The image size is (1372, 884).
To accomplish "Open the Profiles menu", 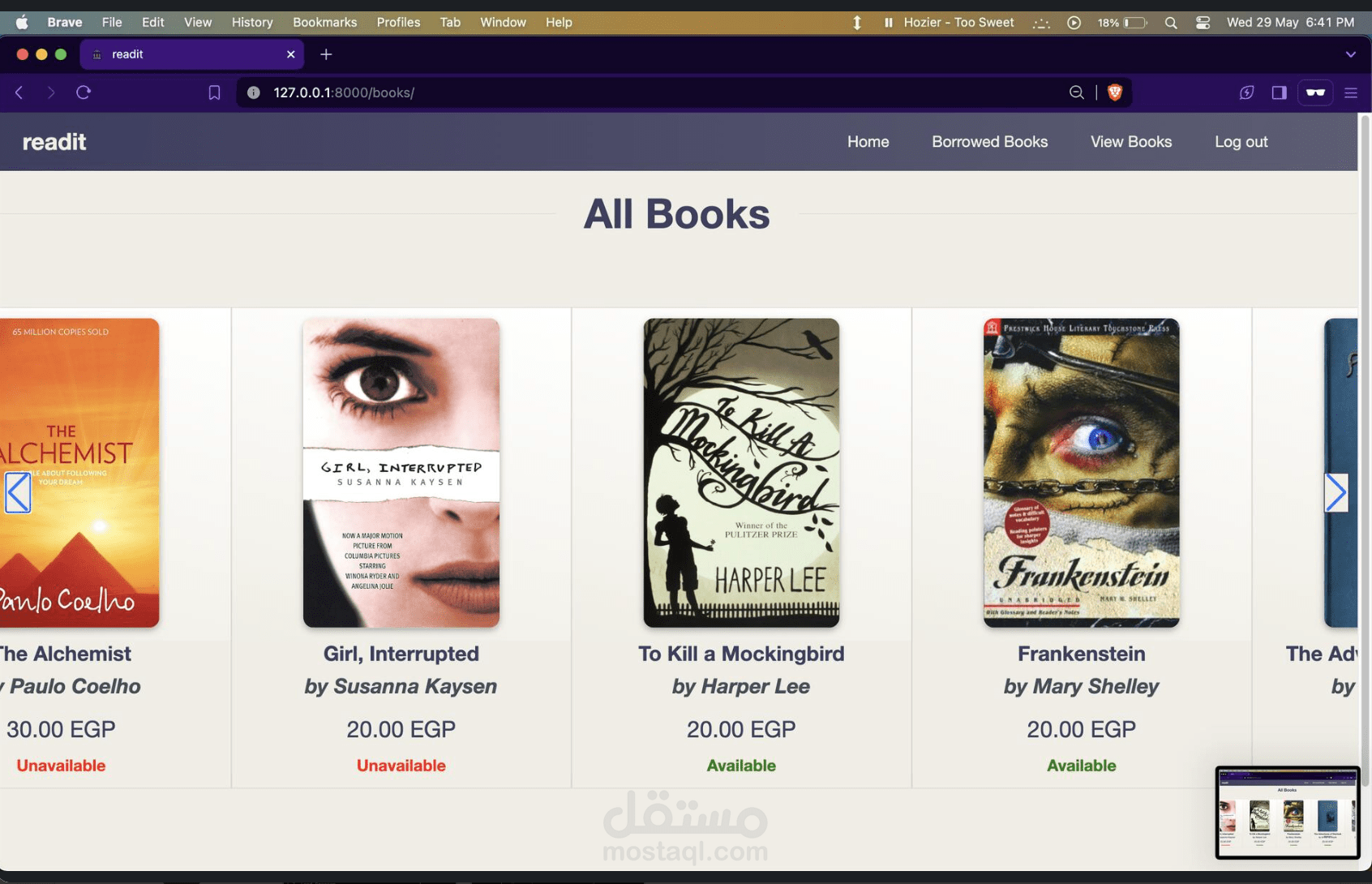I will pos(398,23).
